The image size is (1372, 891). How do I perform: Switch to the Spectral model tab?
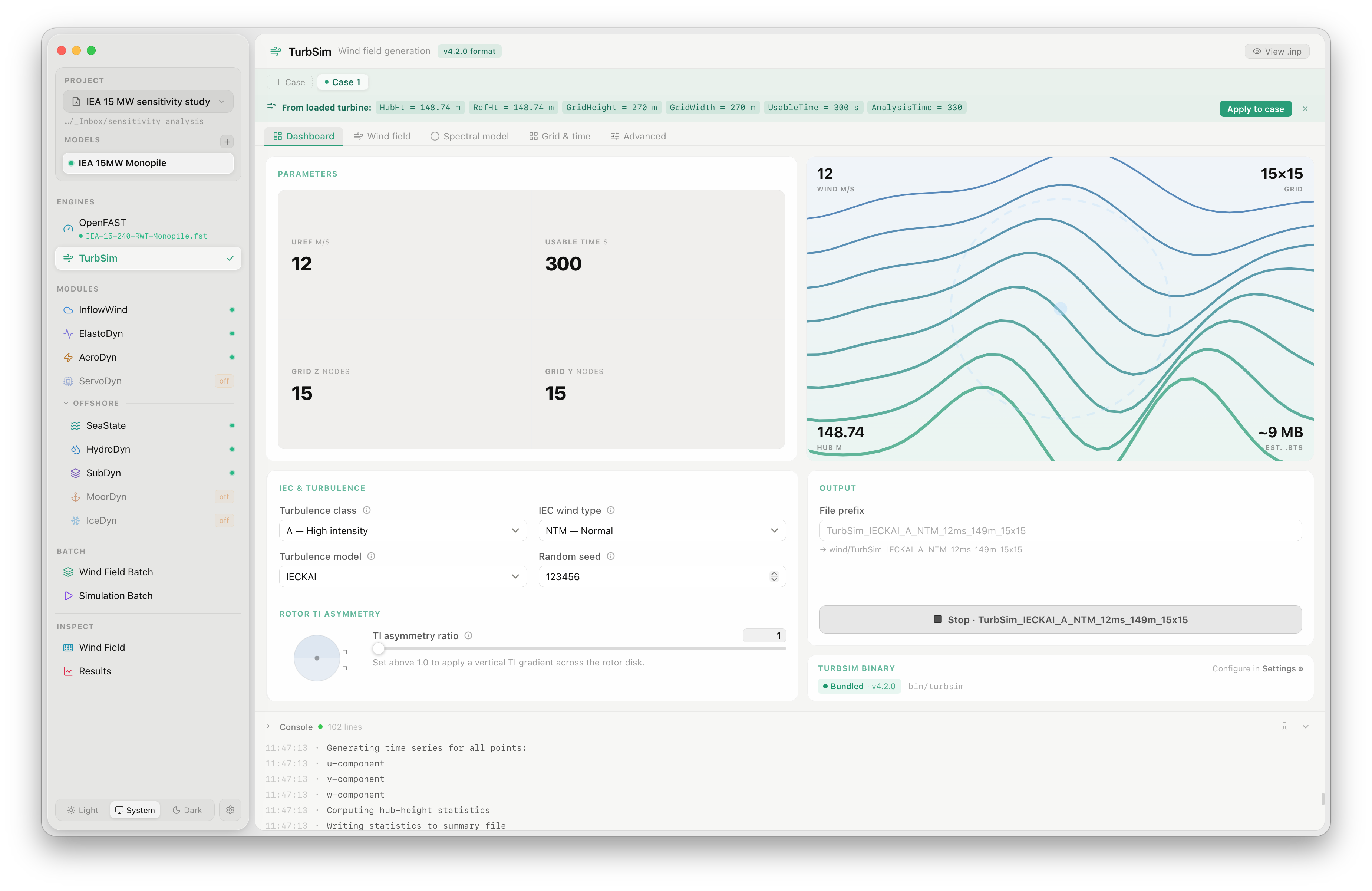pyautogui.click(x=469, y=136)
